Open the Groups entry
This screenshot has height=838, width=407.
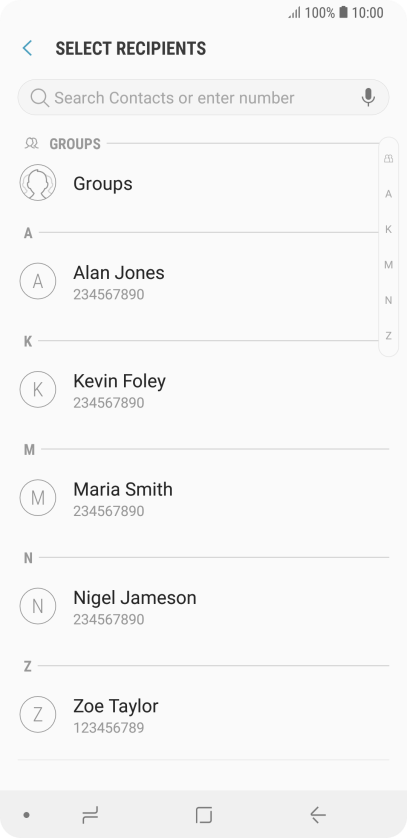click(x=204, y=183)
